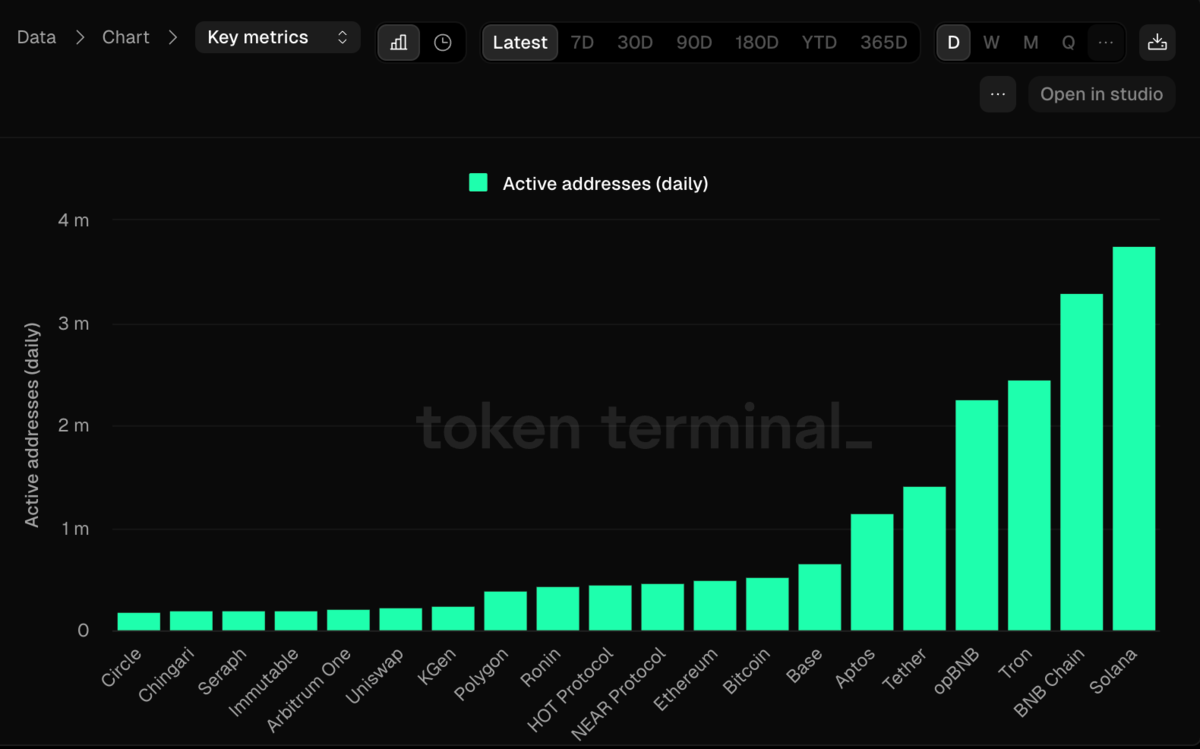Click the Tether bar
Image resolution: width=1200 pixels, height=749 pixels.
click(925, 559)
